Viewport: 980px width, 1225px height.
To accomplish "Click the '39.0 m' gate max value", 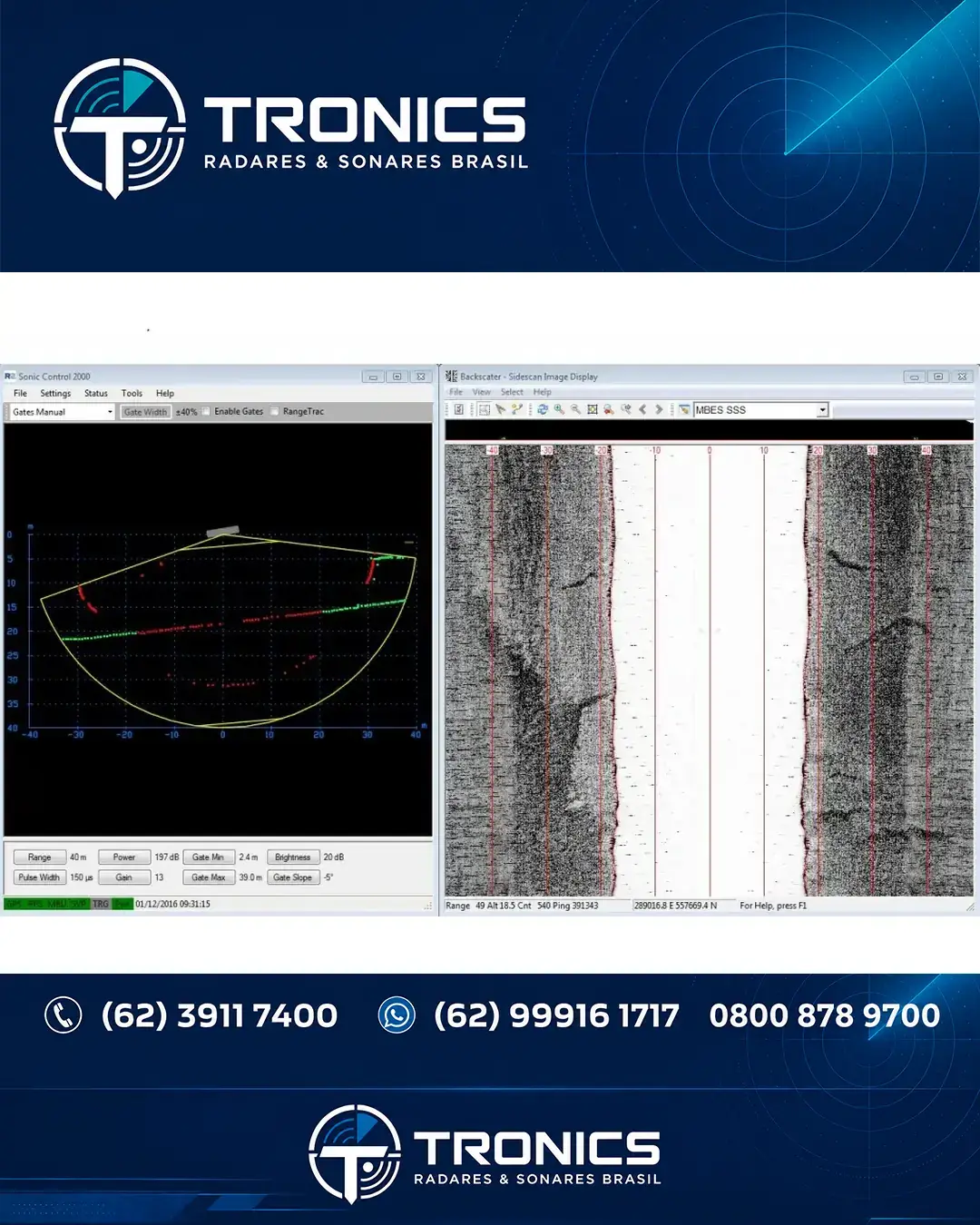I will coord(250,877).
